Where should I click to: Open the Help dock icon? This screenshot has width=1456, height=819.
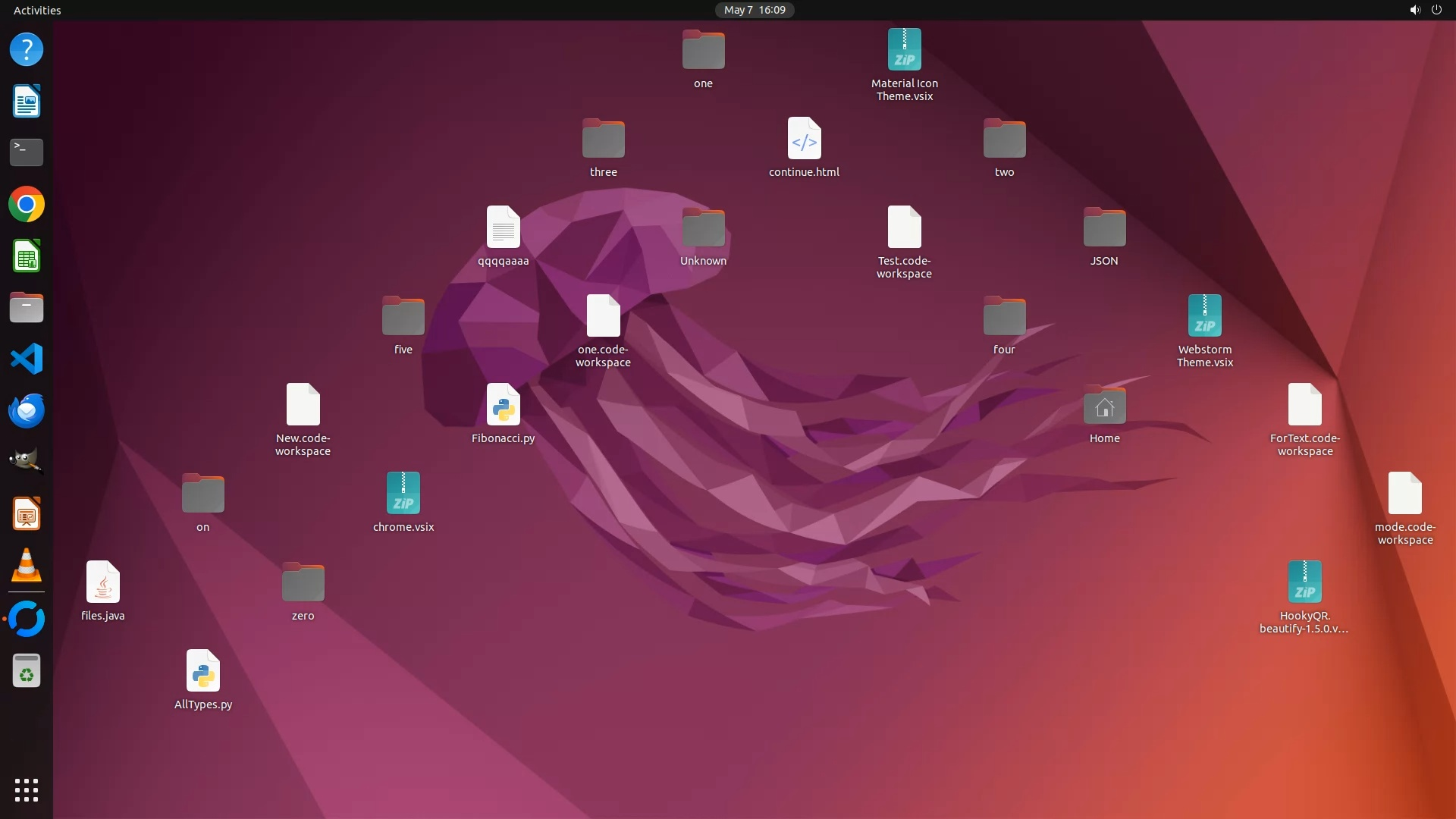[27, 50]
